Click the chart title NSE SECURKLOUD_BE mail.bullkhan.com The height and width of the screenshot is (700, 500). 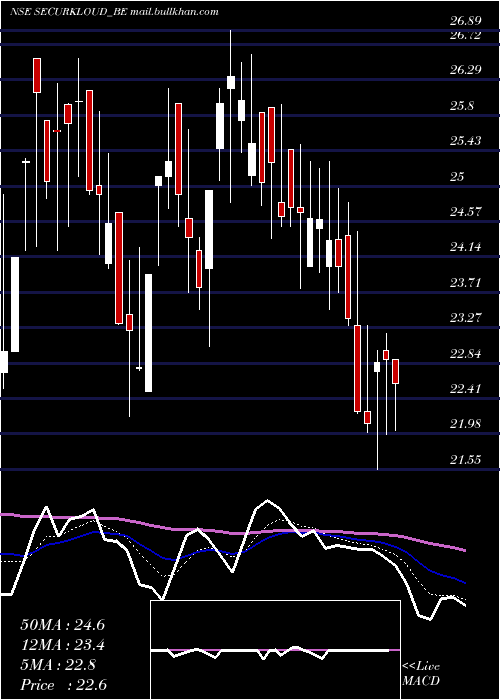(114, 12)
